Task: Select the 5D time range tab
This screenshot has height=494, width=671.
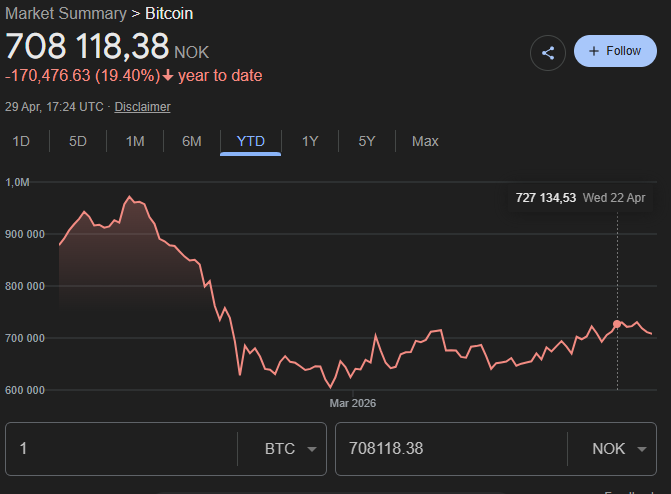Action: 78,141
